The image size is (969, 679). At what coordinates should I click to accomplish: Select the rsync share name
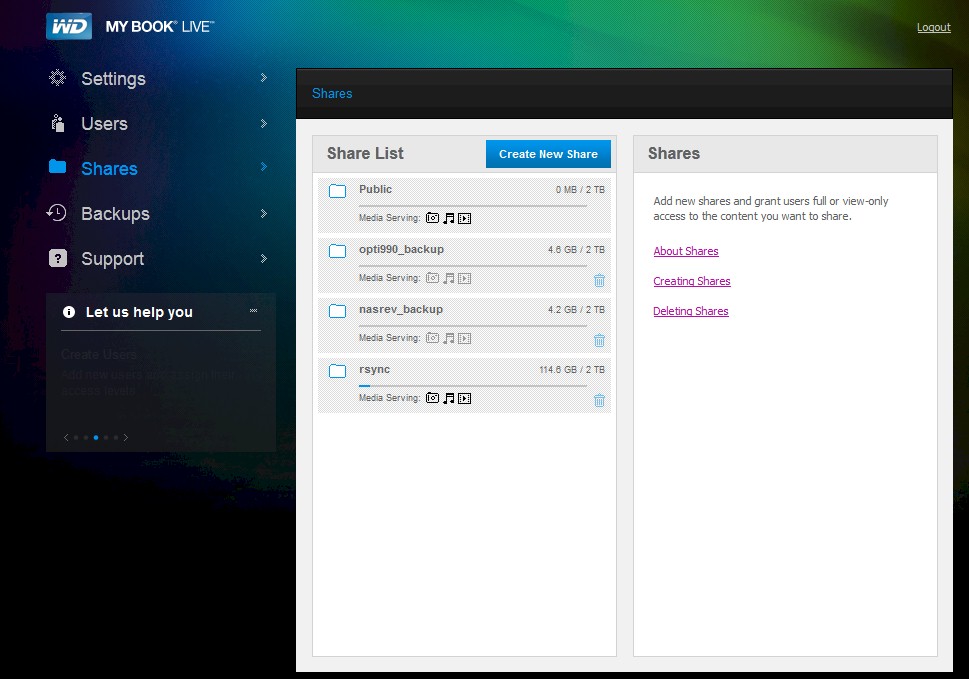click(374, 369)
